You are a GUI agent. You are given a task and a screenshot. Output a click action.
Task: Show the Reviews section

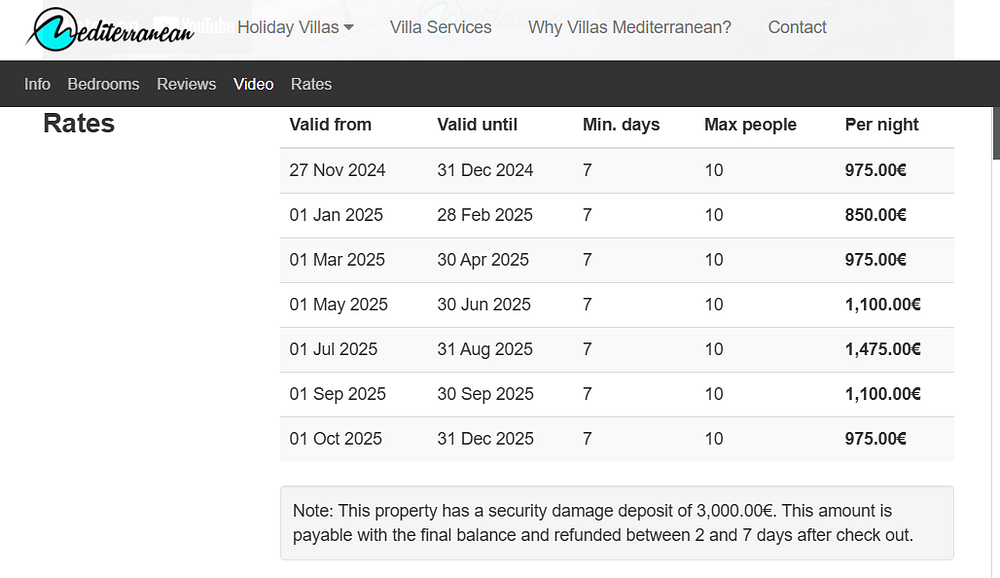pyautogui.click(x=186, y=84)
